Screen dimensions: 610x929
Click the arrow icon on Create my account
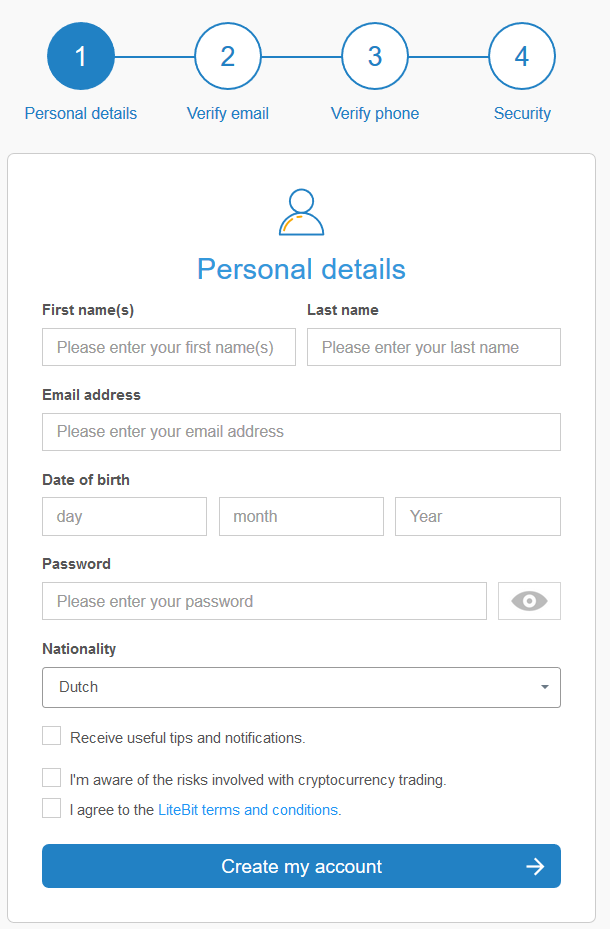536,866
